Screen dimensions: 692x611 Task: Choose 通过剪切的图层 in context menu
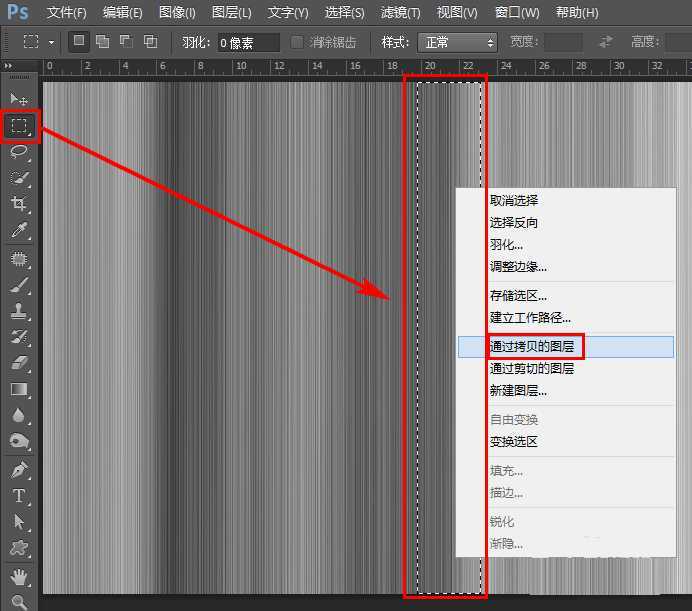tap(565, 368)
